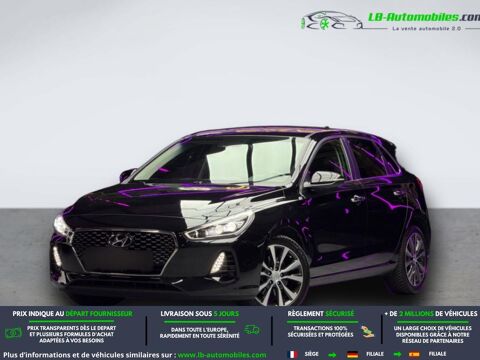This screenshot has width=480, height=360.
Task: Click the German flag icon
Action: pyautogui.click(x=352, y=354)
